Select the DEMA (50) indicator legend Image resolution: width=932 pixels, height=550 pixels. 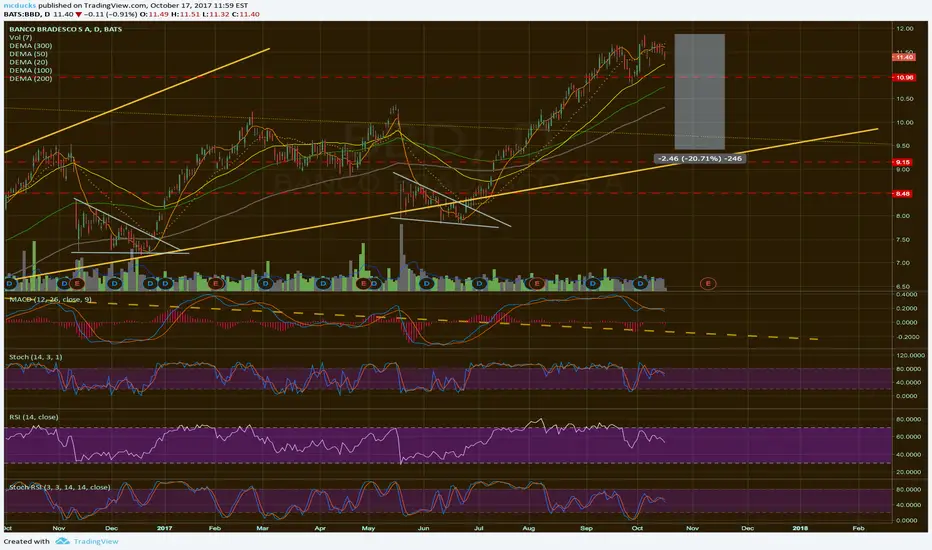(29, 54)
